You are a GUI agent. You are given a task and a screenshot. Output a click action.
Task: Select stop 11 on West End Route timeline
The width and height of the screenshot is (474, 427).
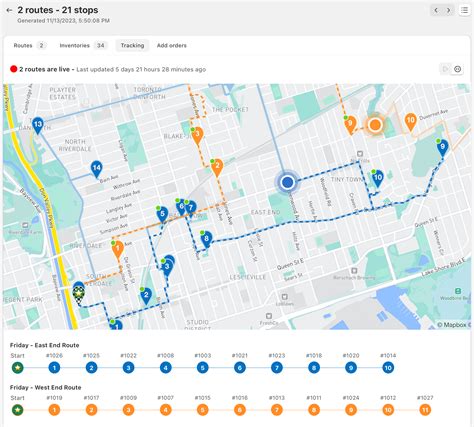point(425,410)
